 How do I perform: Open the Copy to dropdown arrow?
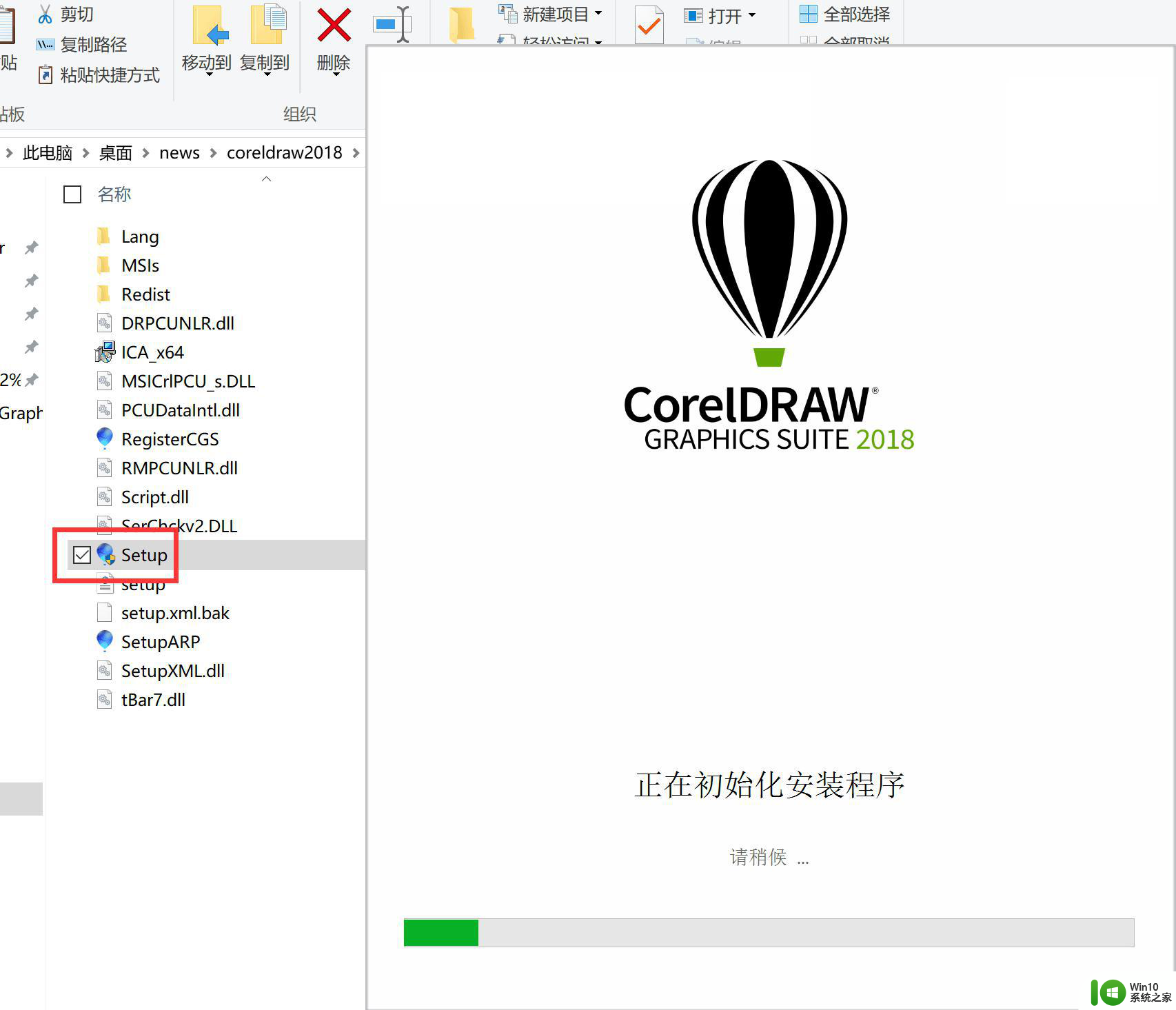(267, 74)
